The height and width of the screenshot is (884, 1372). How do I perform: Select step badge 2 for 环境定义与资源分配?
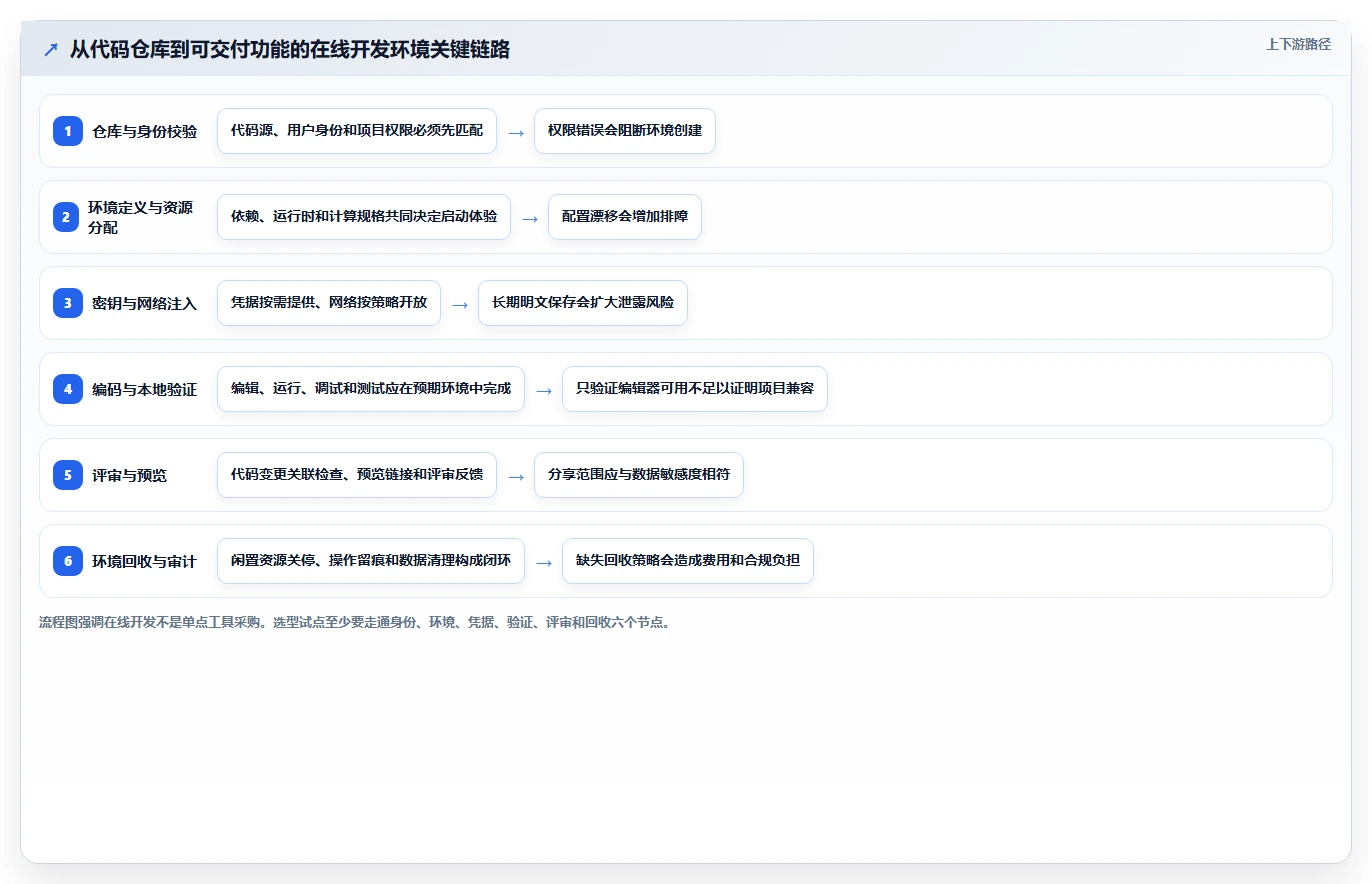coord(68,217)
